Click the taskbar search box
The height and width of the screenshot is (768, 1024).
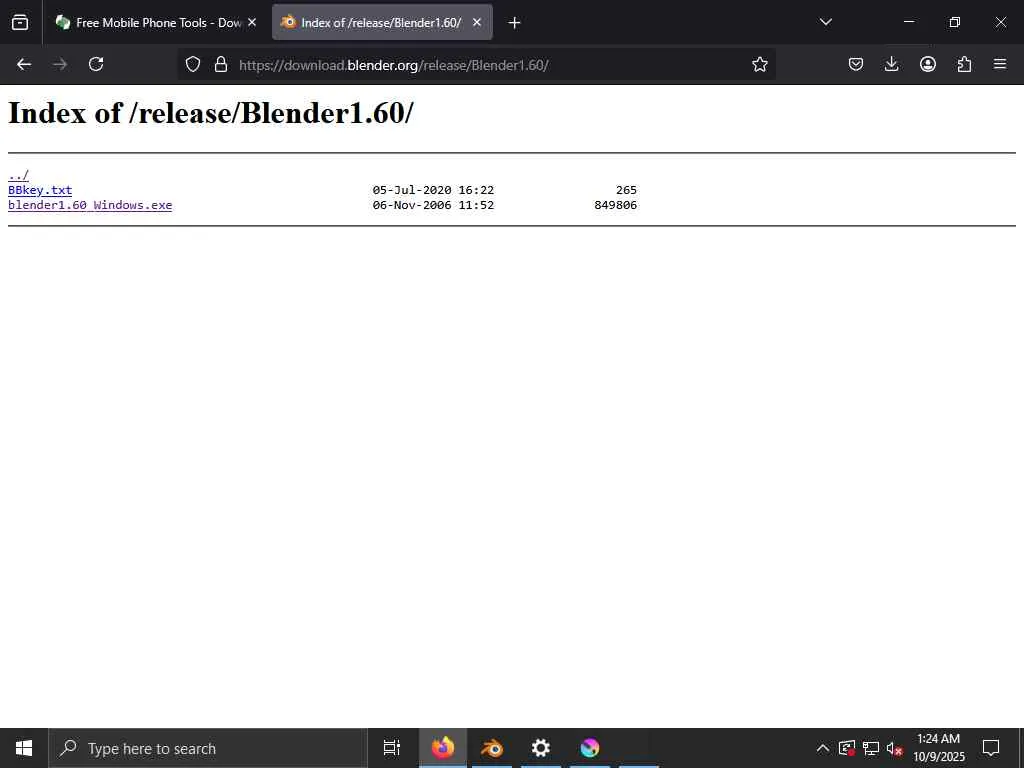click(x=208, y=748)
